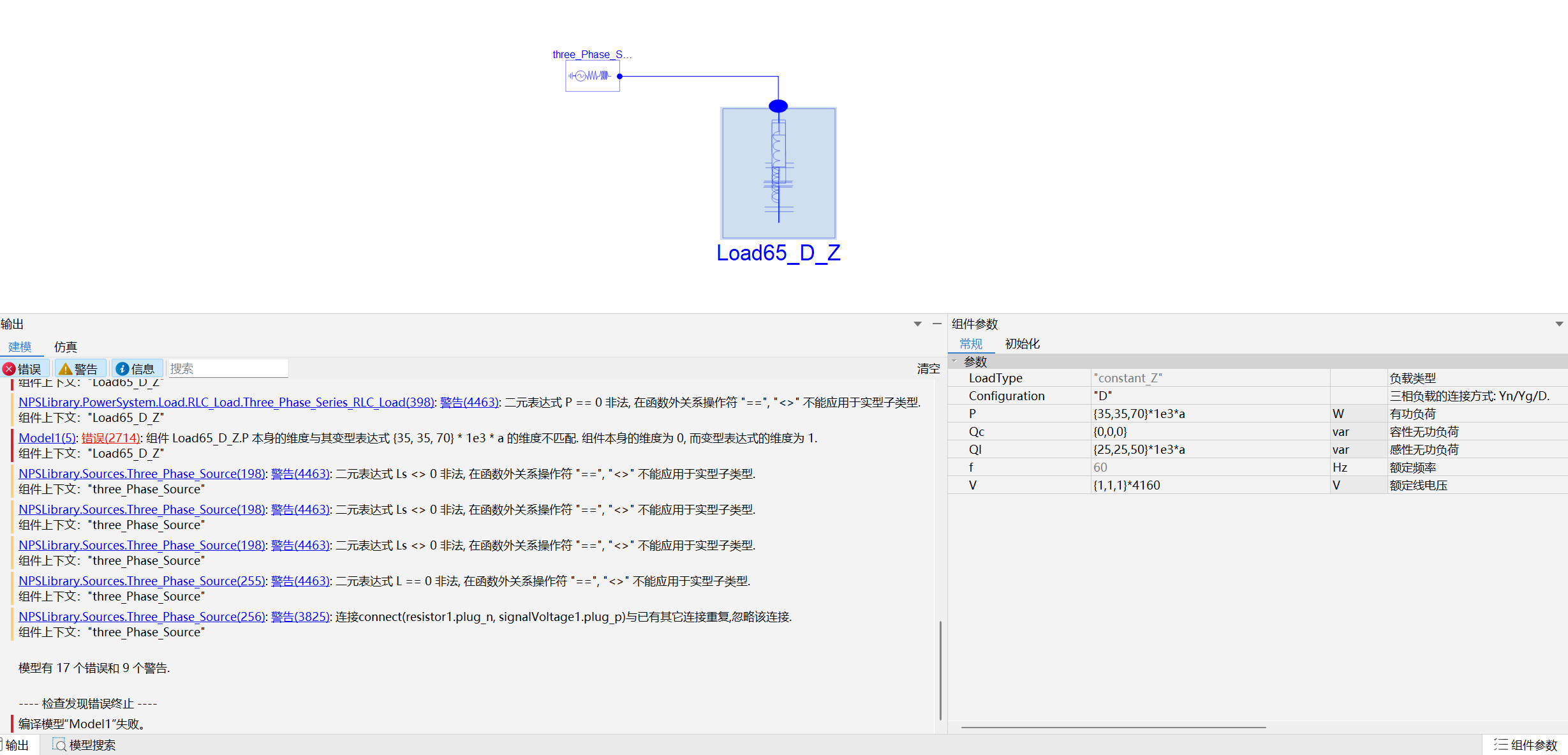Open the bottom 模型搜索 tab
This screenshot has height=755, width=1568.
(x=84, y=745)
